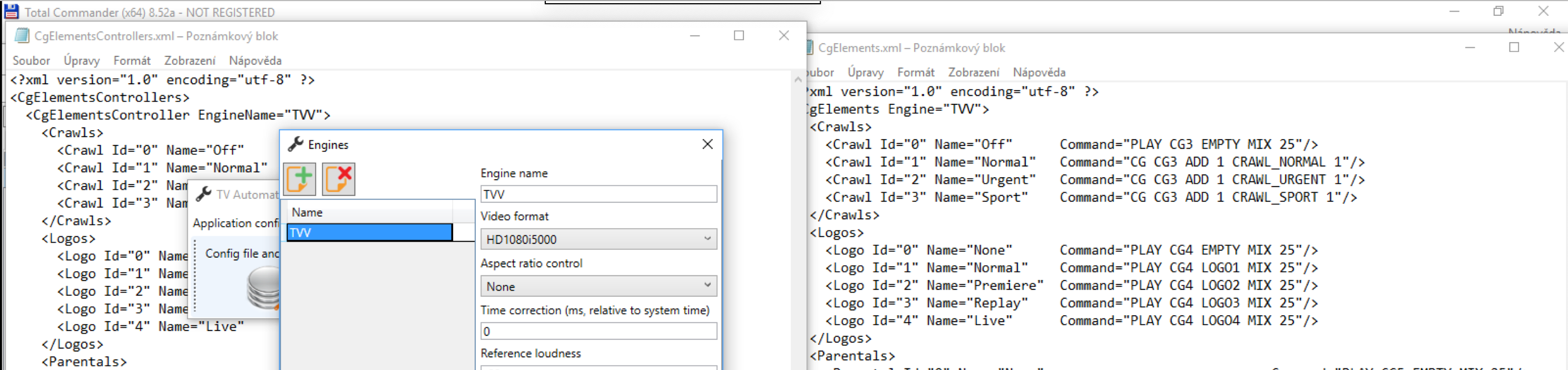
Task: Click the Crawl Id="0" Name="Off" line in CgElements.xml
Action: pyautogui.click(x=1071, y=144)
